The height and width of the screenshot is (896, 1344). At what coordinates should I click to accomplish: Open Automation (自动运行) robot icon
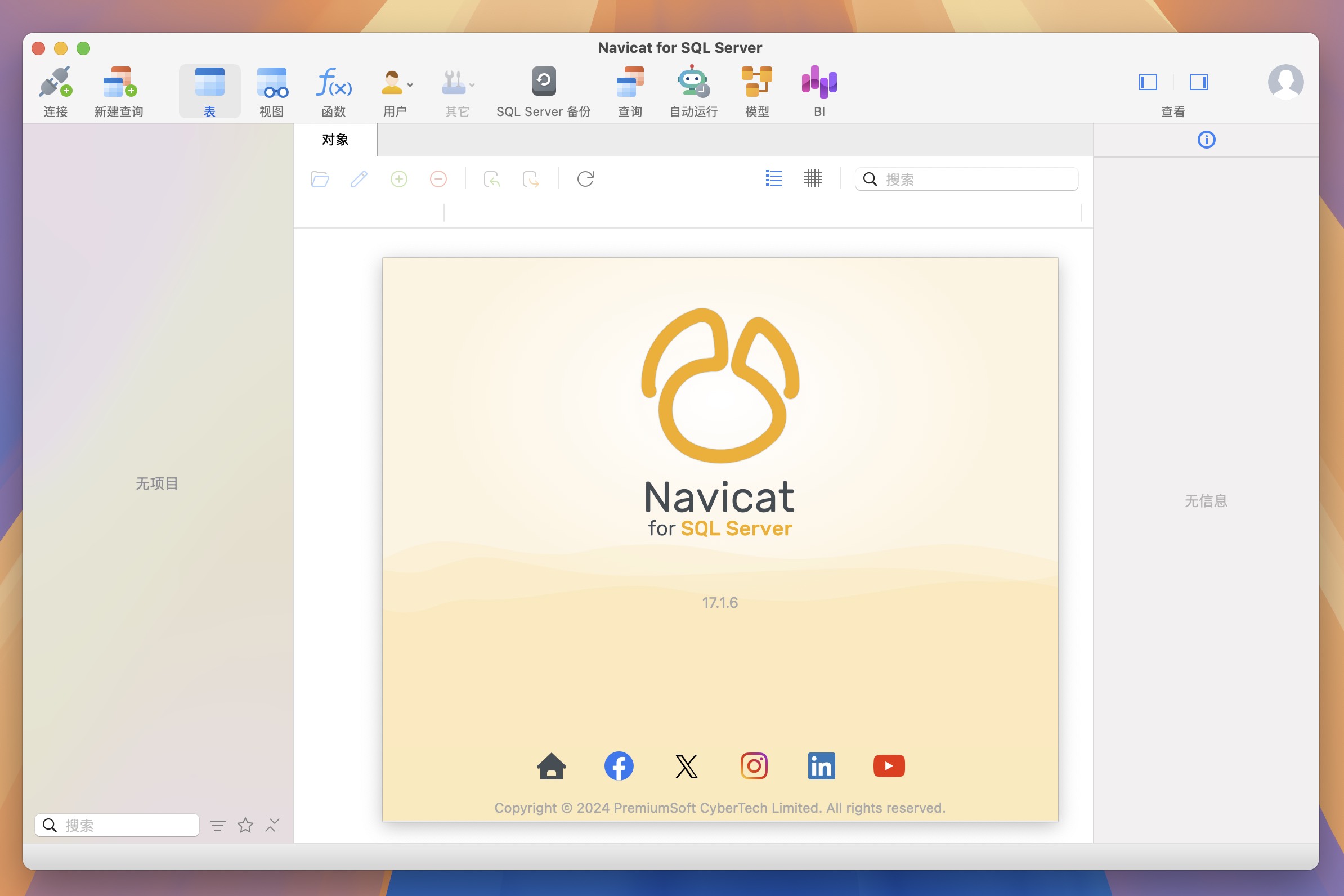693,80
